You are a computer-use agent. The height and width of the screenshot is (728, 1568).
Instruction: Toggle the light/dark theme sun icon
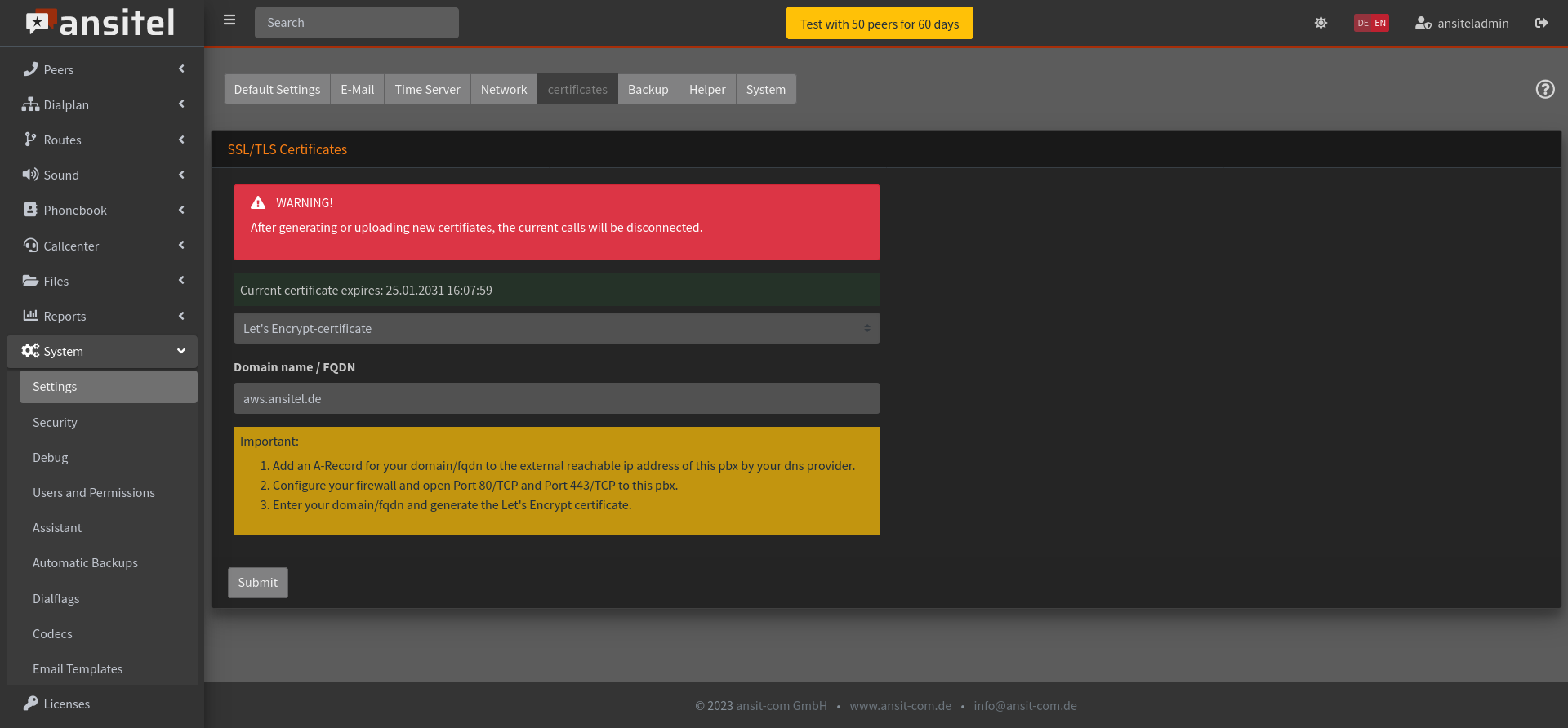(1321, 24)
